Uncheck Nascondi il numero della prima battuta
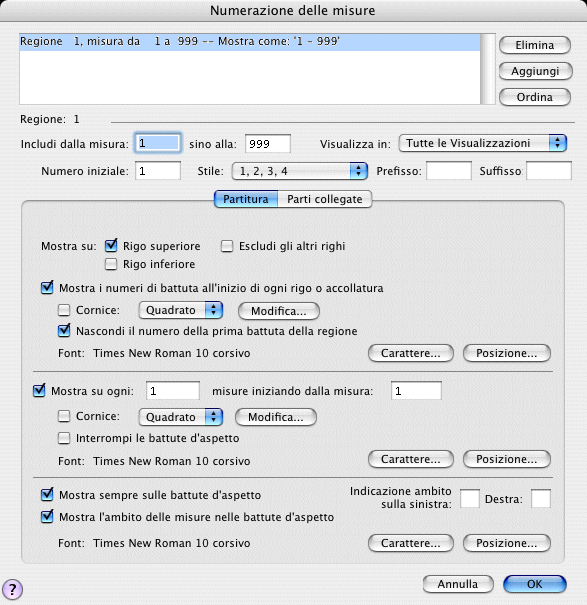This screenshot has height=605, width=587. [64, 331]
